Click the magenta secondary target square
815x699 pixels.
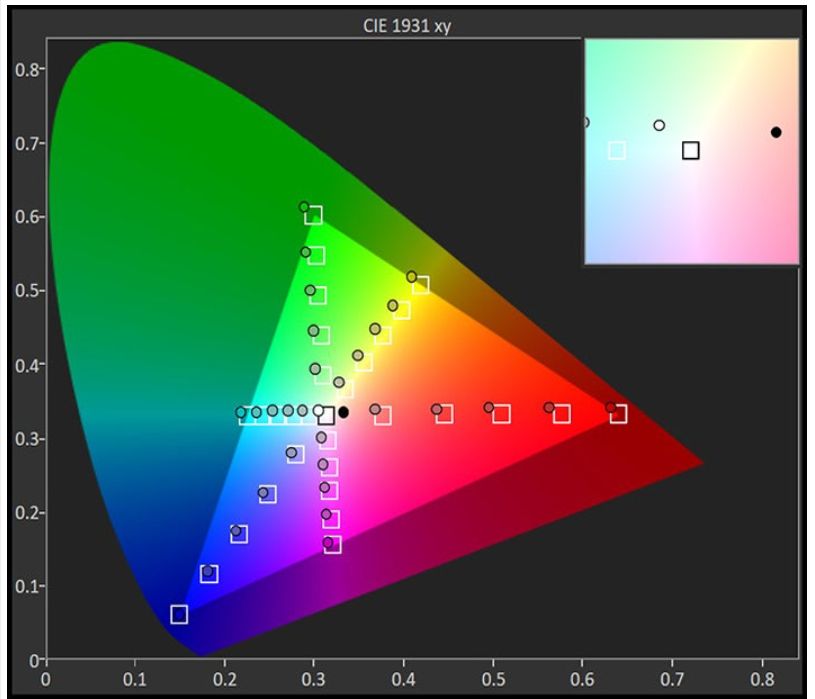tap(333, 545)
